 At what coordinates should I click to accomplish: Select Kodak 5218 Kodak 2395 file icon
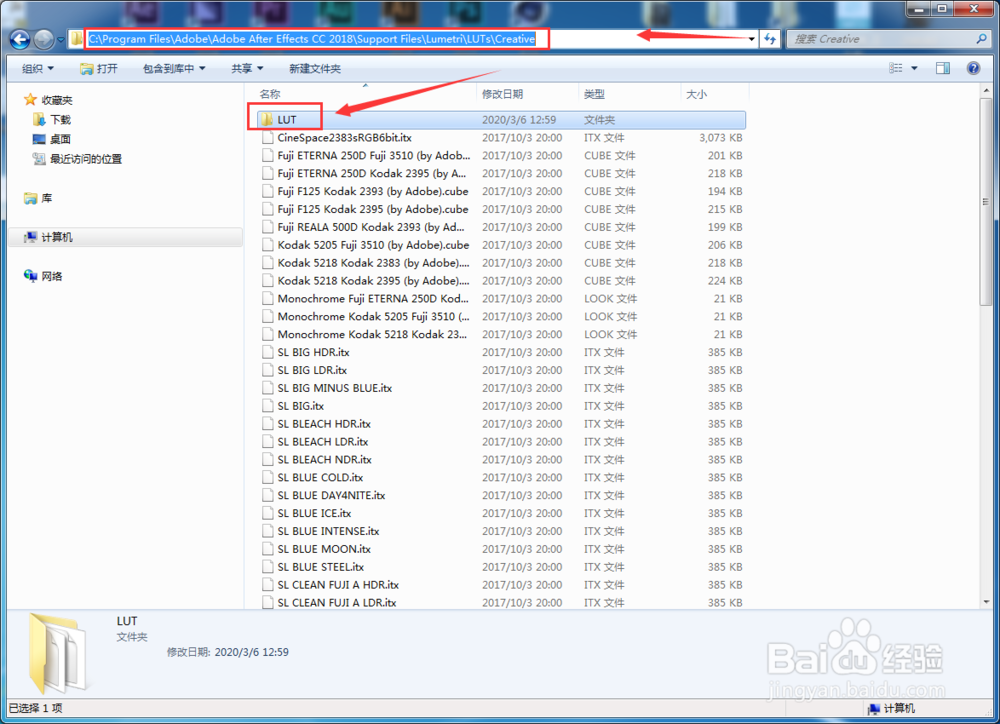[268, 281]
